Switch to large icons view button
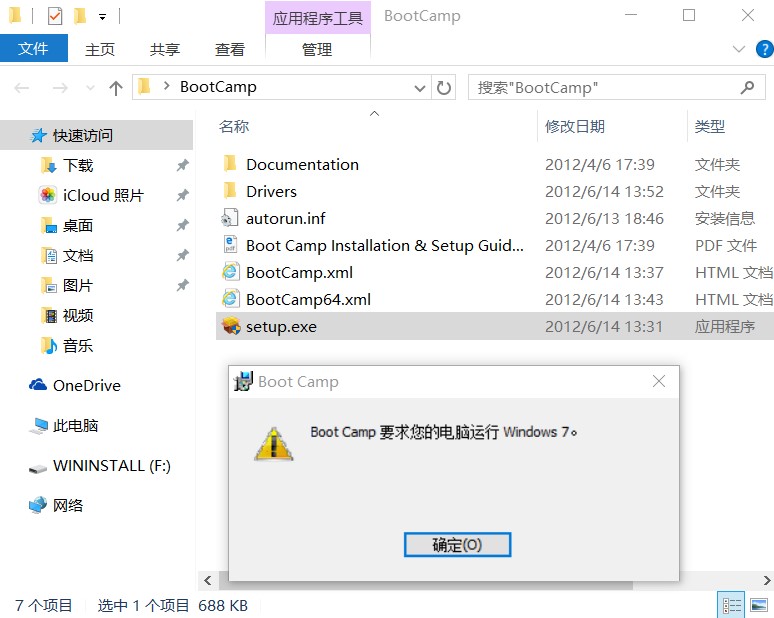 tap(759, 605)
